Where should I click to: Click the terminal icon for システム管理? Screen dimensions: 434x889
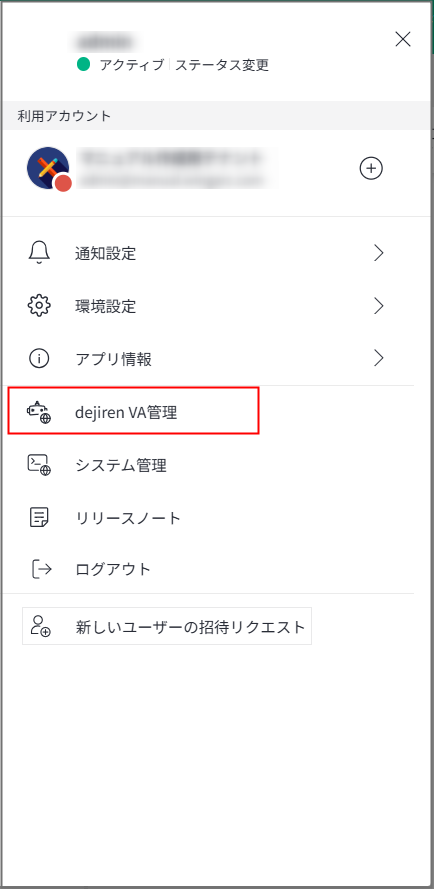tap(39, 465)
